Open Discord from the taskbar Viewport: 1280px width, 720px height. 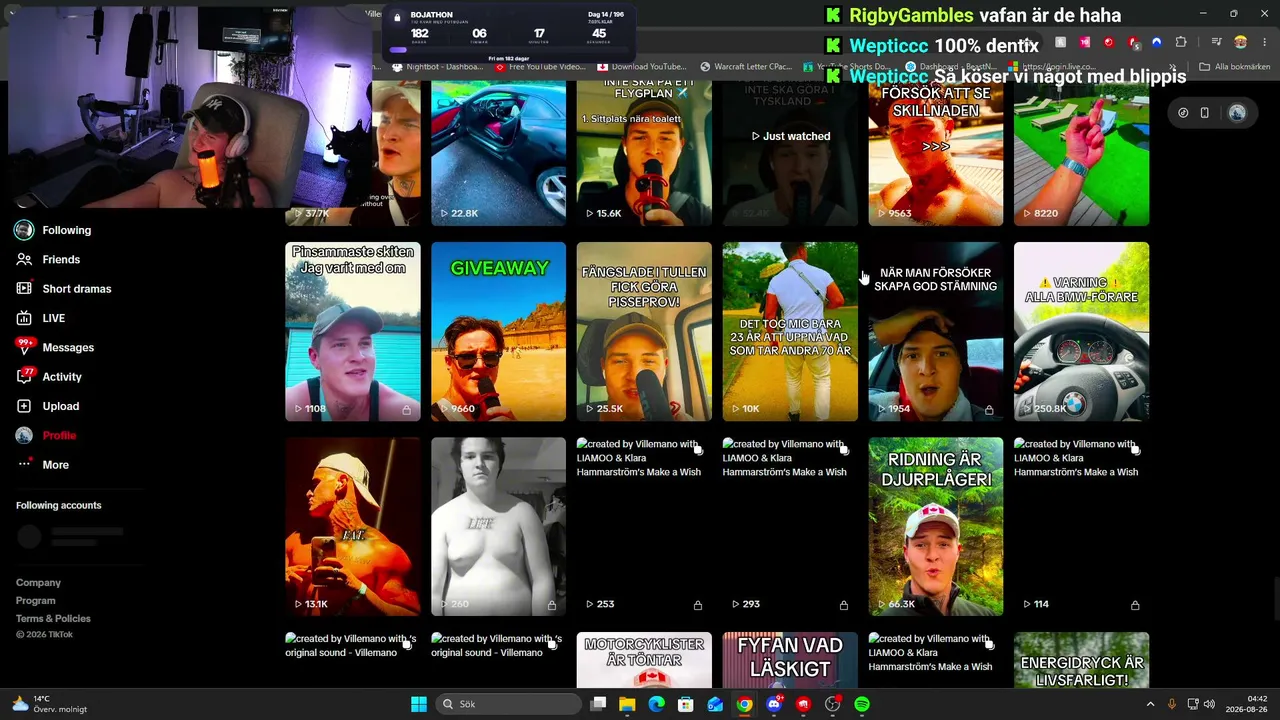tap(774, 704)
